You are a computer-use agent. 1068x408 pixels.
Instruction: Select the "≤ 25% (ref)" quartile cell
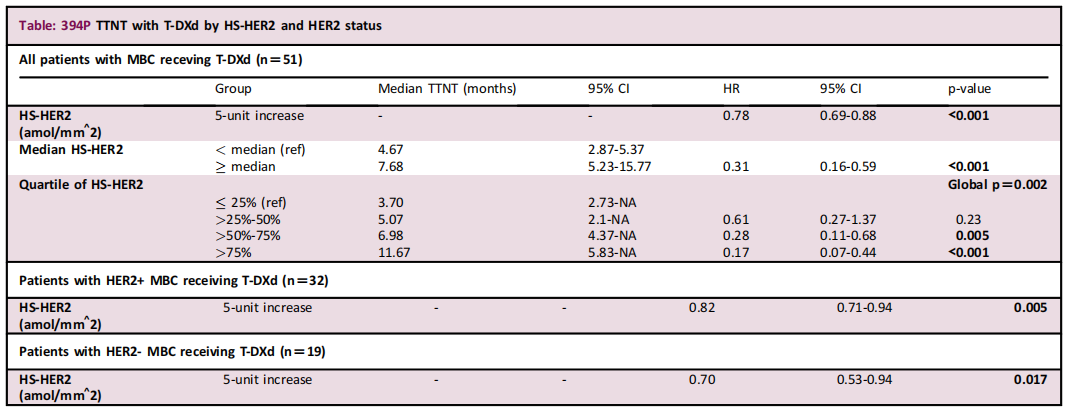point(250,202)
